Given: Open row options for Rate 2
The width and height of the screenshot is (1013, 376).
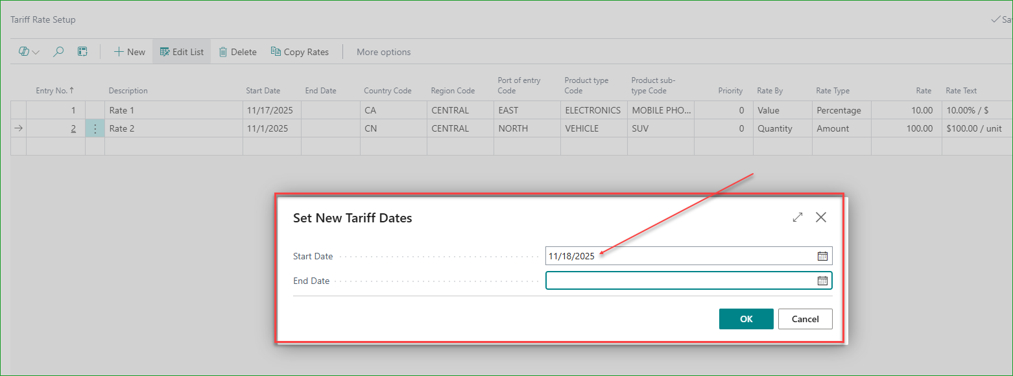Looking at the screenshot, I should [95, 129].
